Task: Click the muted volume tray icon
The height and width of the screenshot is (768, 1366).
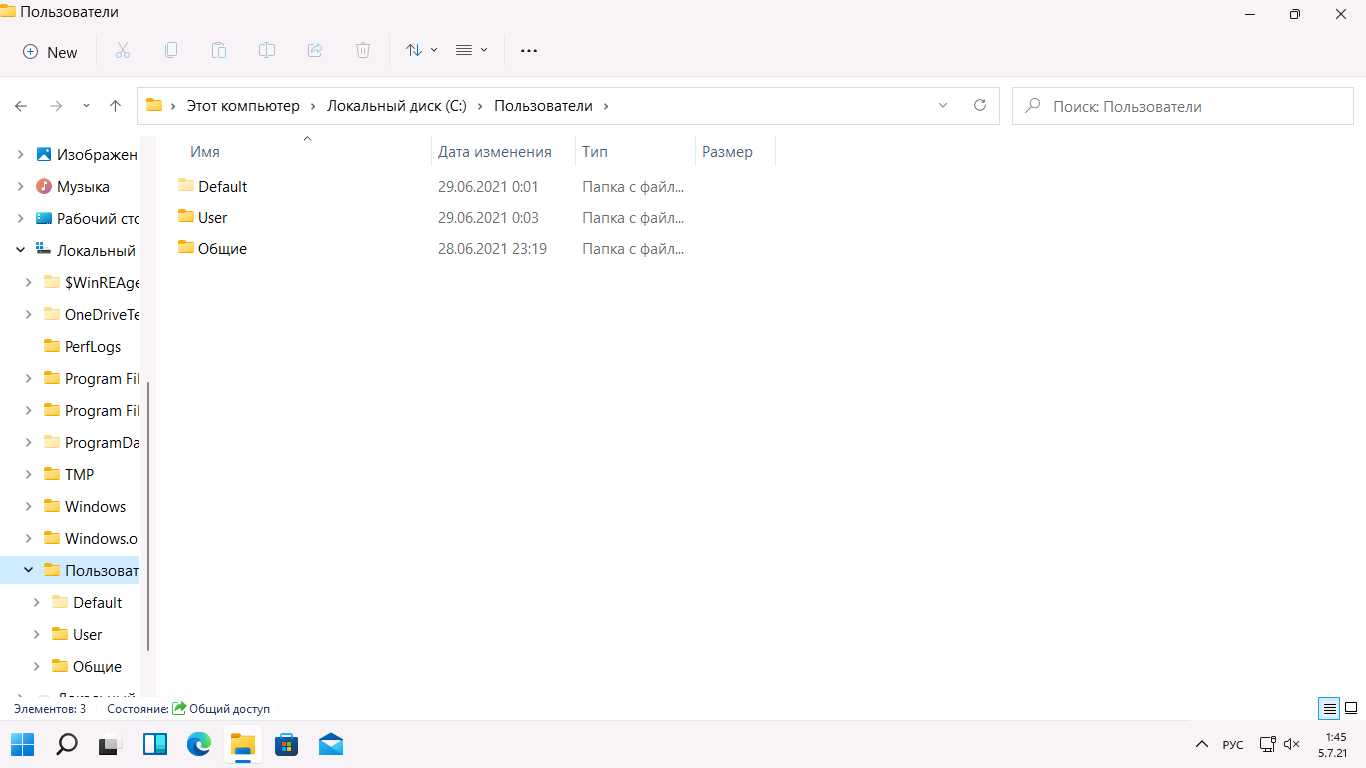Action: point(1291,744)
